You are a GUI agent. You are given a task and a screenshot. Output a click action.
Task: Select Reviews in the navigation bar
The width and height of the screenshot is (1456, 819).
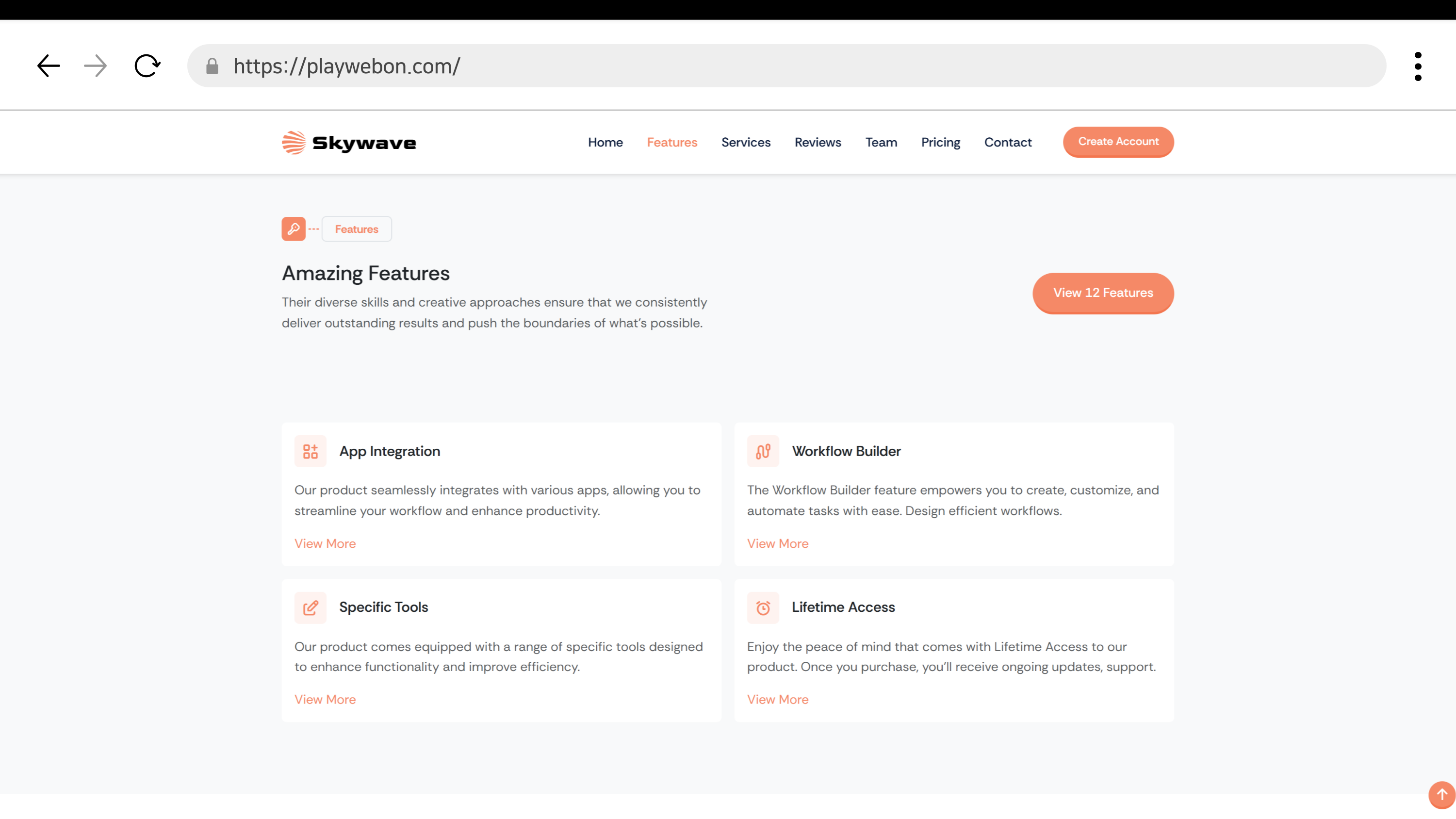pos(818,143)
